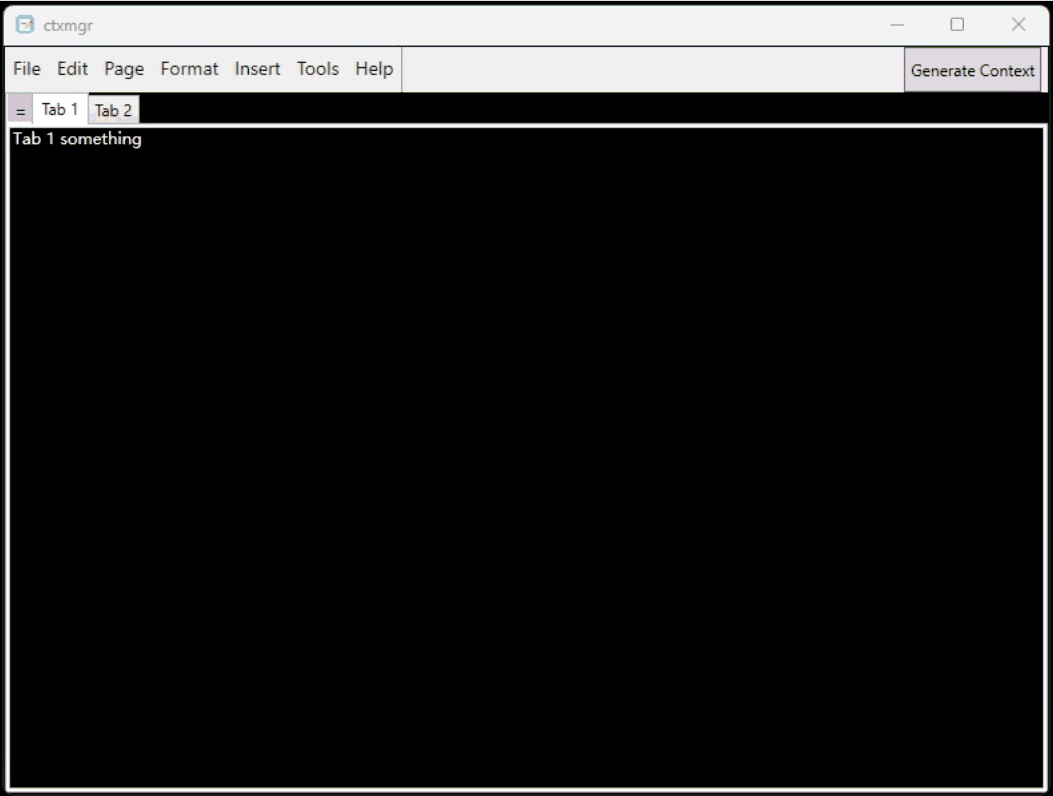The image size is (1053, 796).
Task: Maximize the ctxmgr window
Action: click(x=957, y=25)
